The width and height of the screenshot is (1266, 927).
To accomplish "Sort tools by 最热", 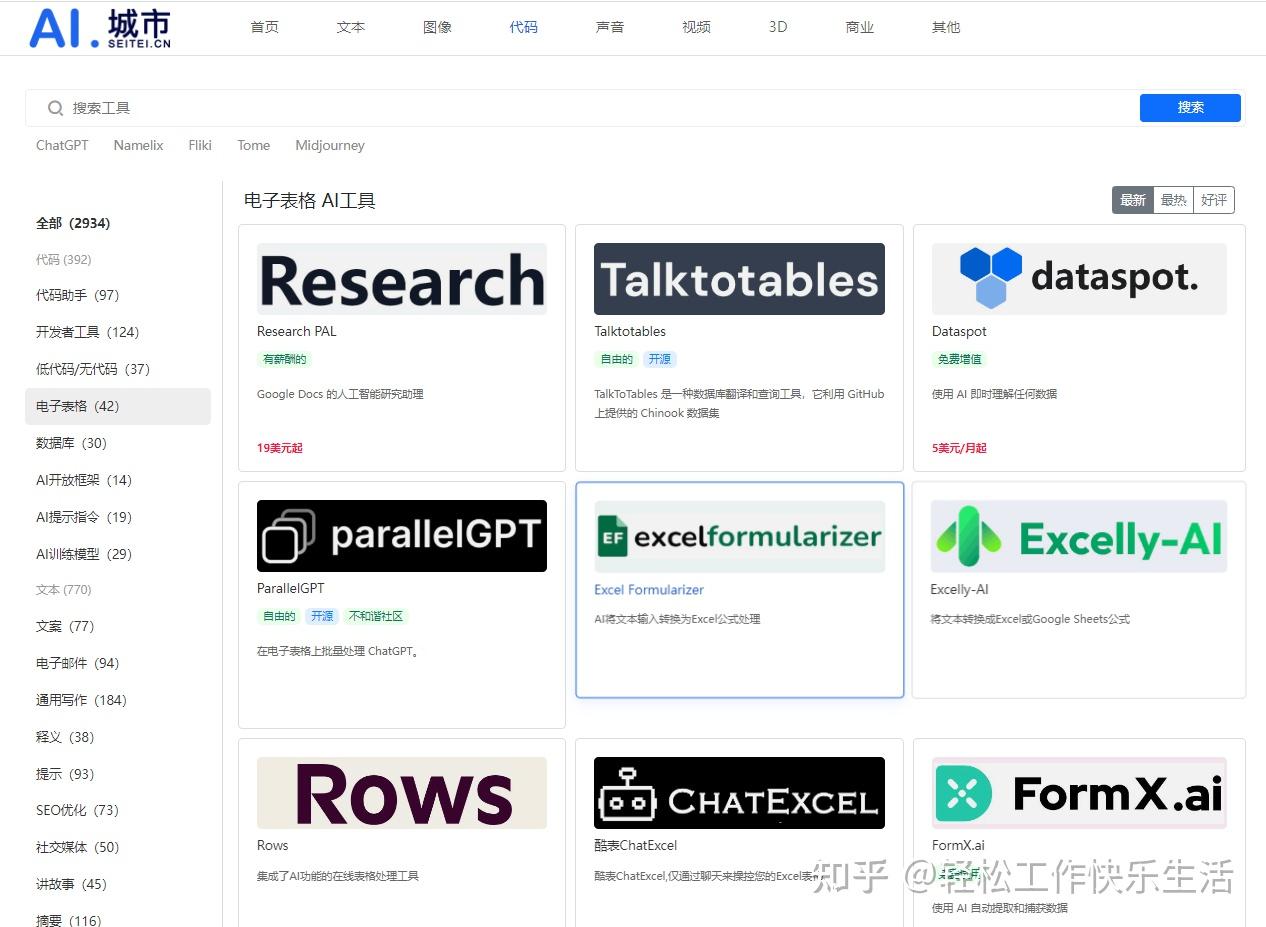I will [x=1173, y=200].
